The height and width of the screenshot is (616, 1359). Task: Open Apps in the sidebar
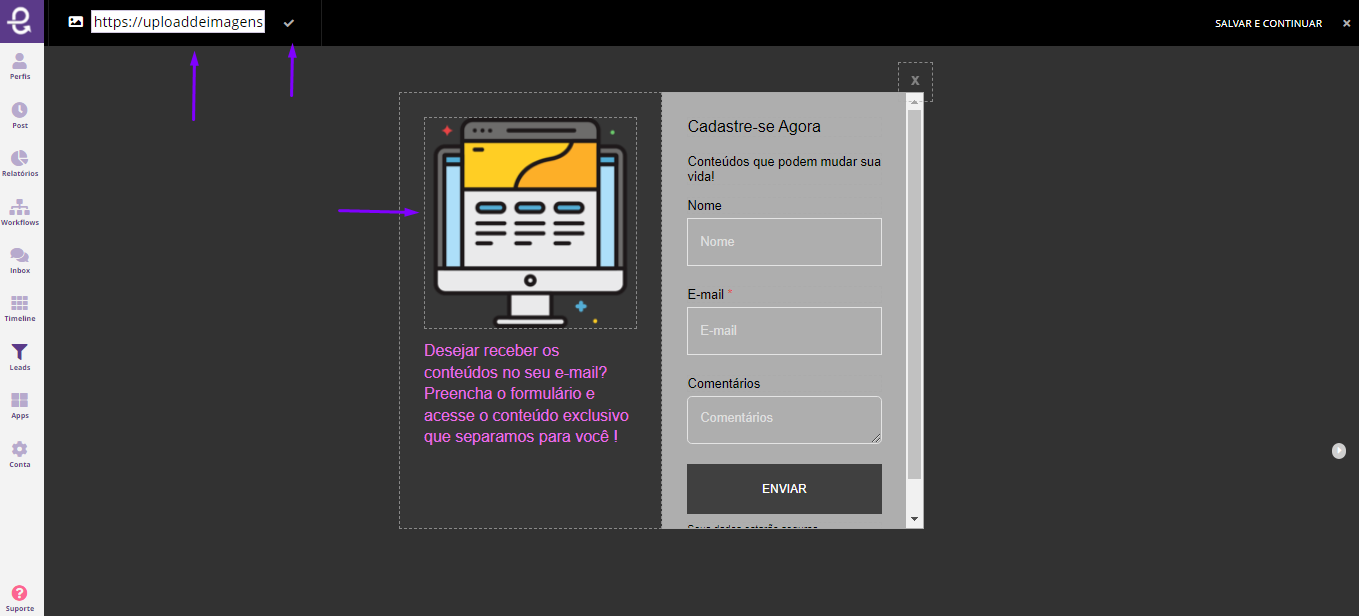(x=20, y=406)
